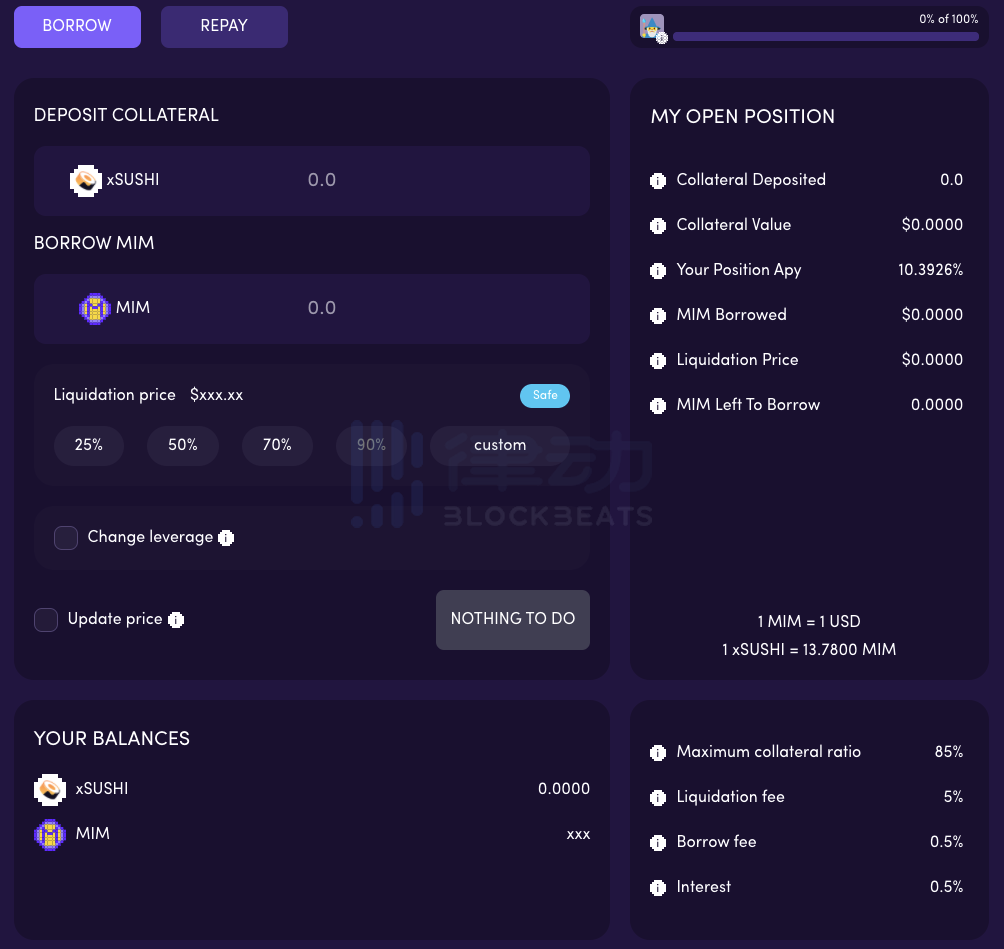Open info icon for MIM Borrowed
The image size is (1004, 949).
coord(658,316)
